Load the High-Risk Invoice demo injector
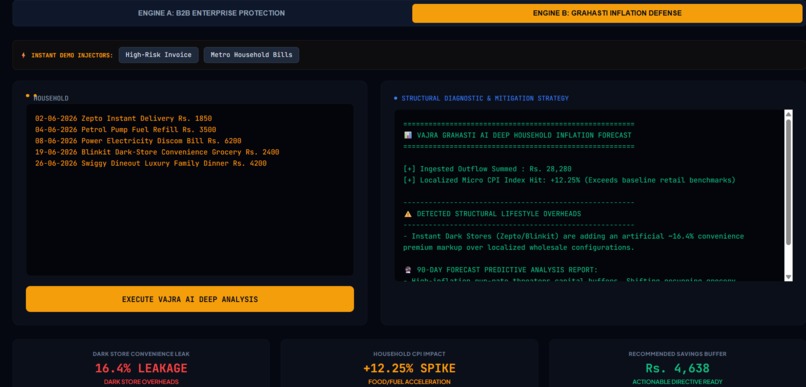The height and width of the screenshot is (387, 806). click(158, 55)
